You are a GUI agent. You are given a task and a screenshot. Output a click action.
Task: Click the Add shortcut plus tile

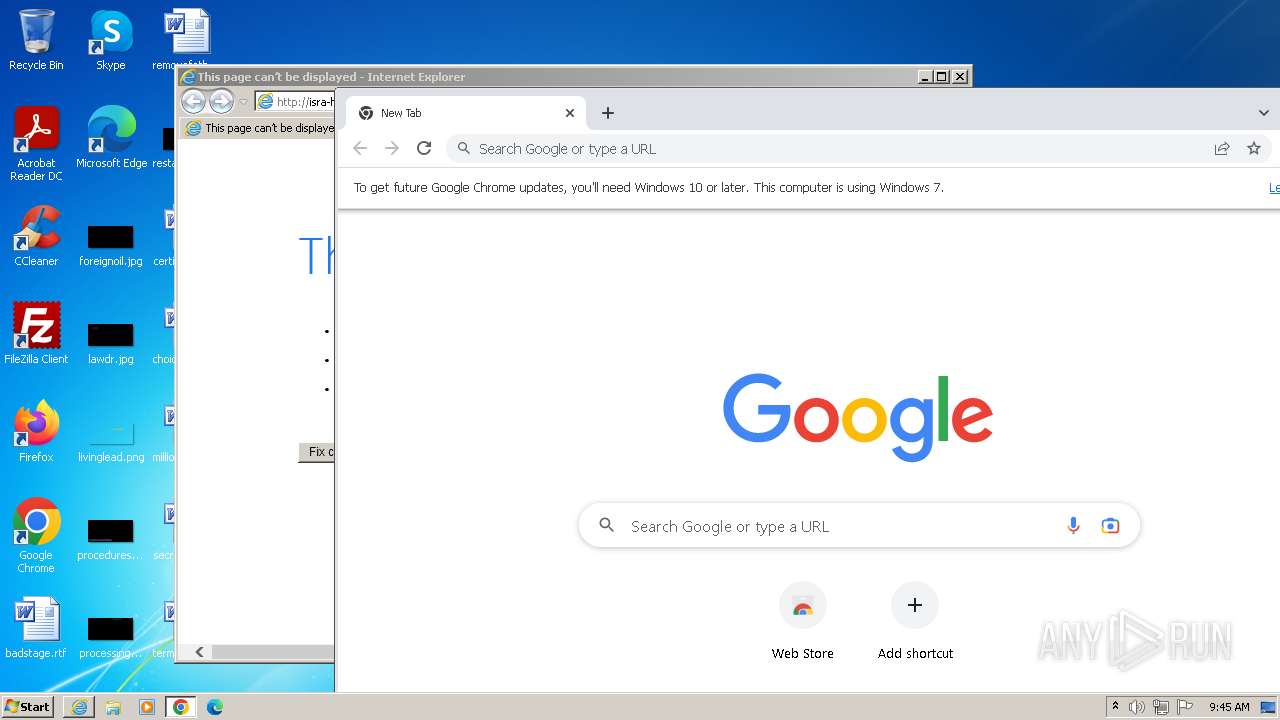[x=915, y=621]
